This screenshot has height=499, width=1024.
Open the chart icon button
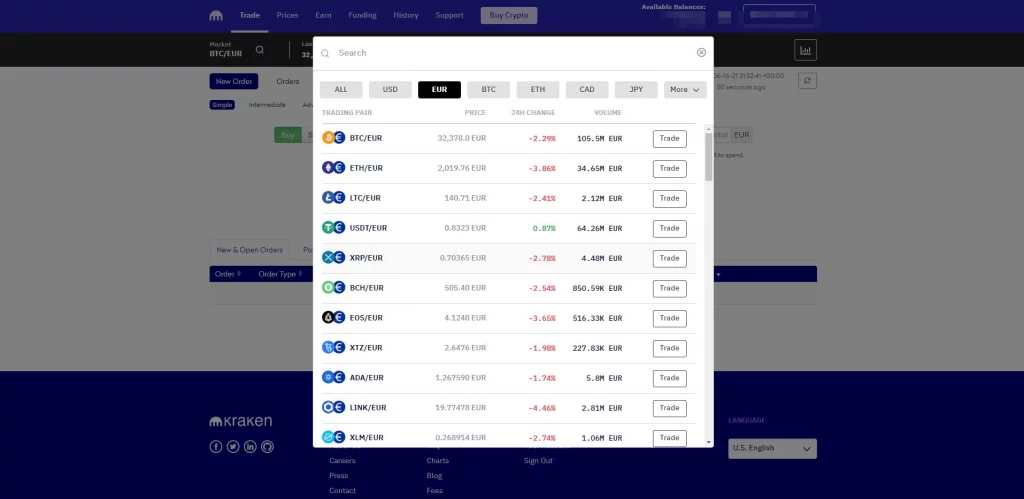tap(805, 49)
